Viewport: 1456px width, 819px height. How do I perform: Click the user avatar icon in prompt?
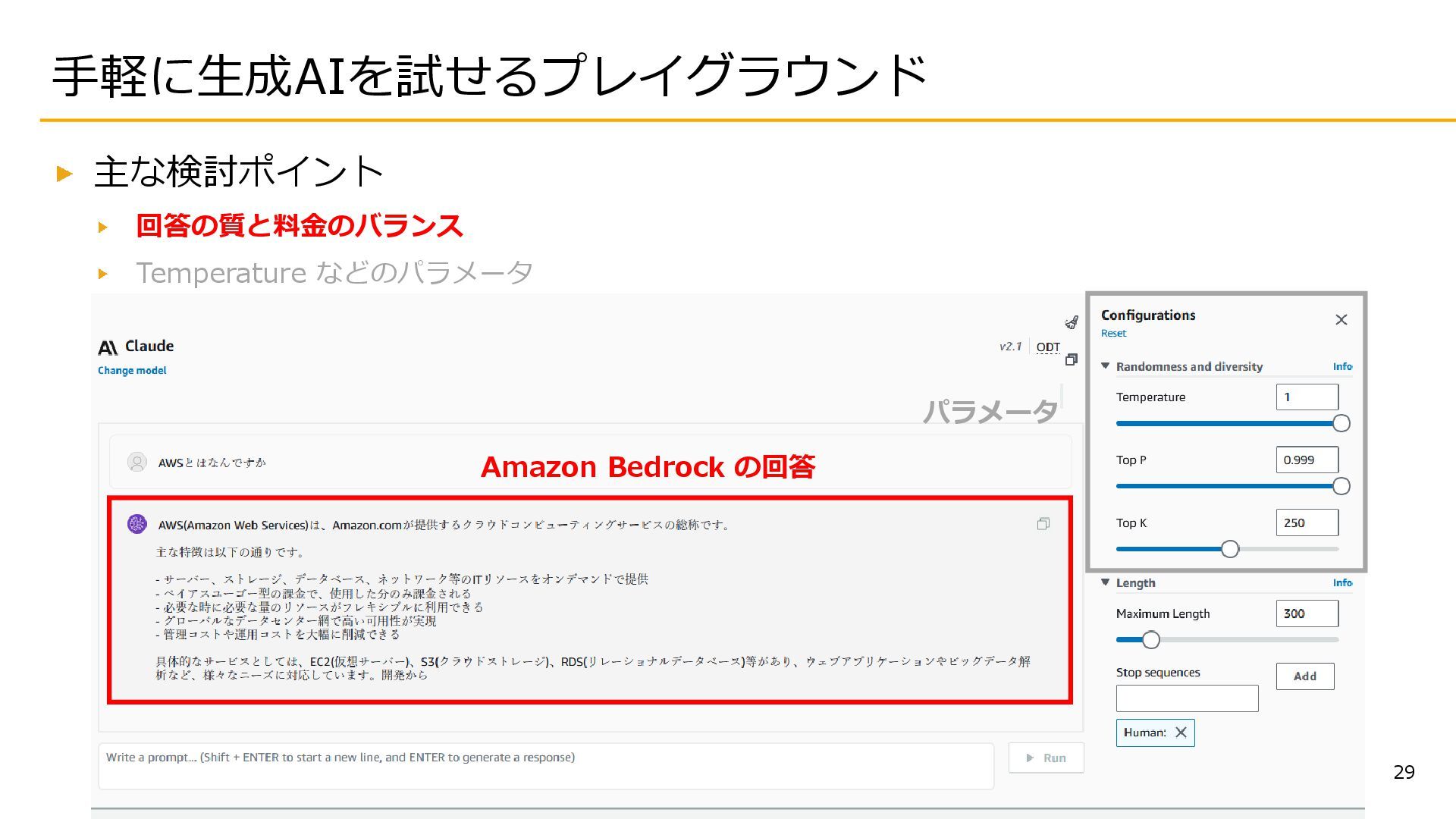pyautogui.click(x=137, y=462)
